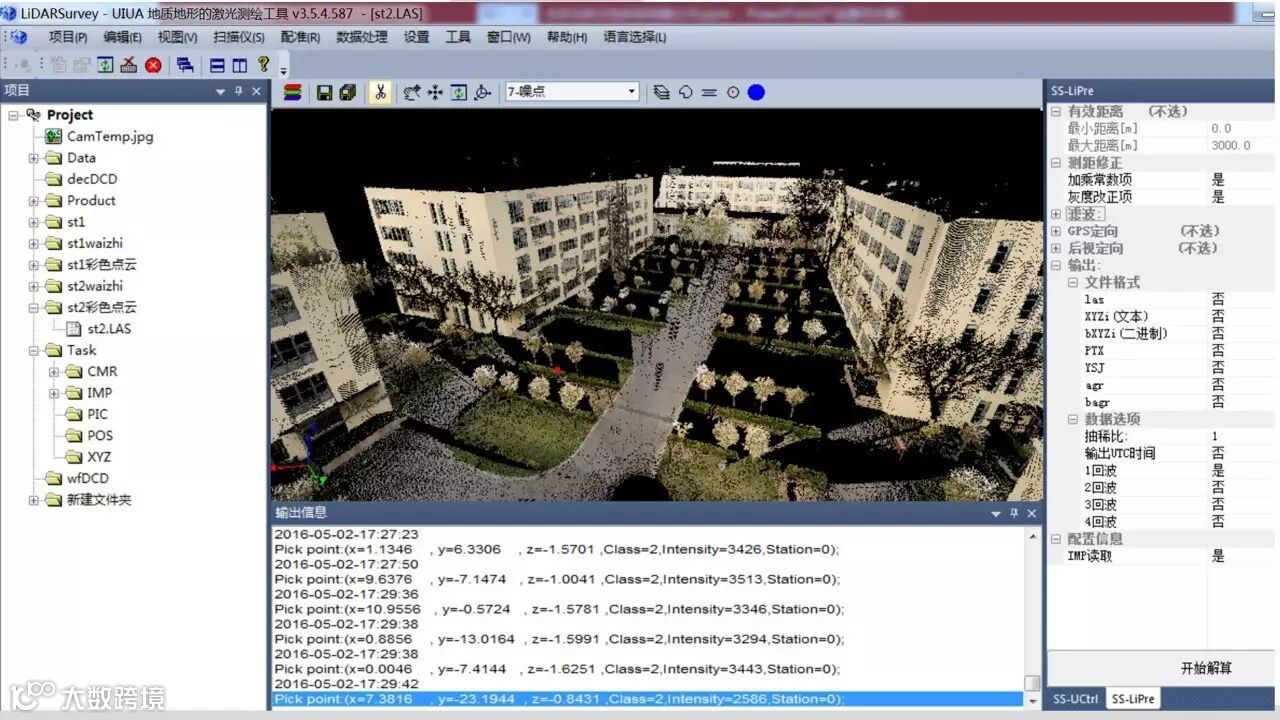Open help with the yellow question mark icon

[264, 64]
